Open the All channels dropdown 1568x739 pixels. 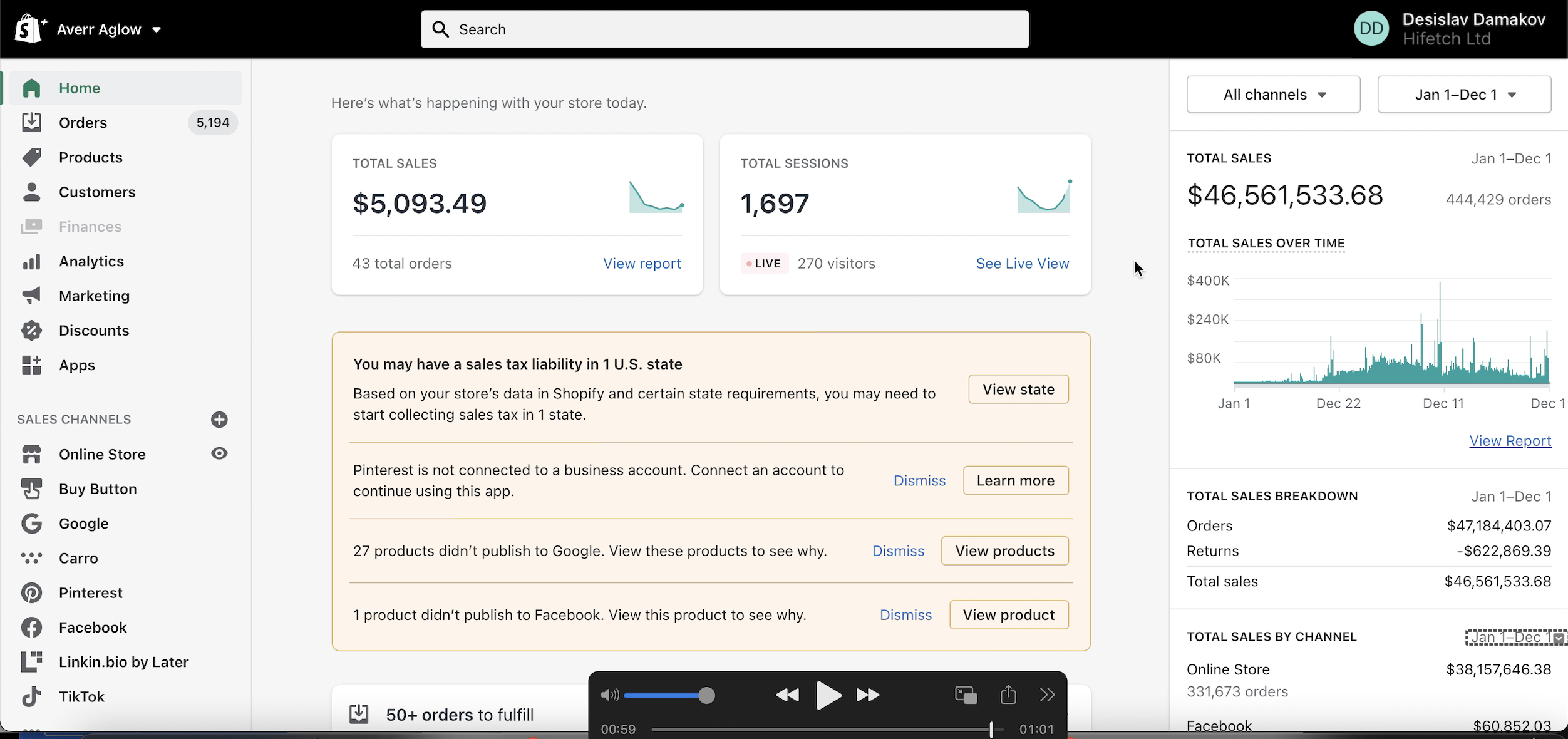coord(1273,95)
